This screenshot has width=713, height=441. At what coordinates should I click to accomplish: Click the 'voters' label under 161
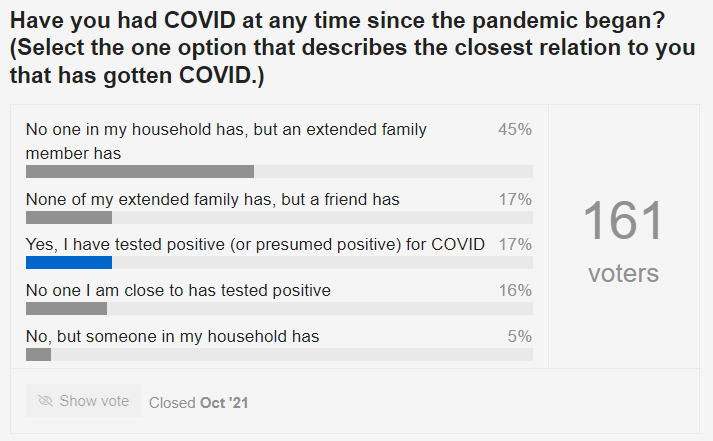click(623, 273)
